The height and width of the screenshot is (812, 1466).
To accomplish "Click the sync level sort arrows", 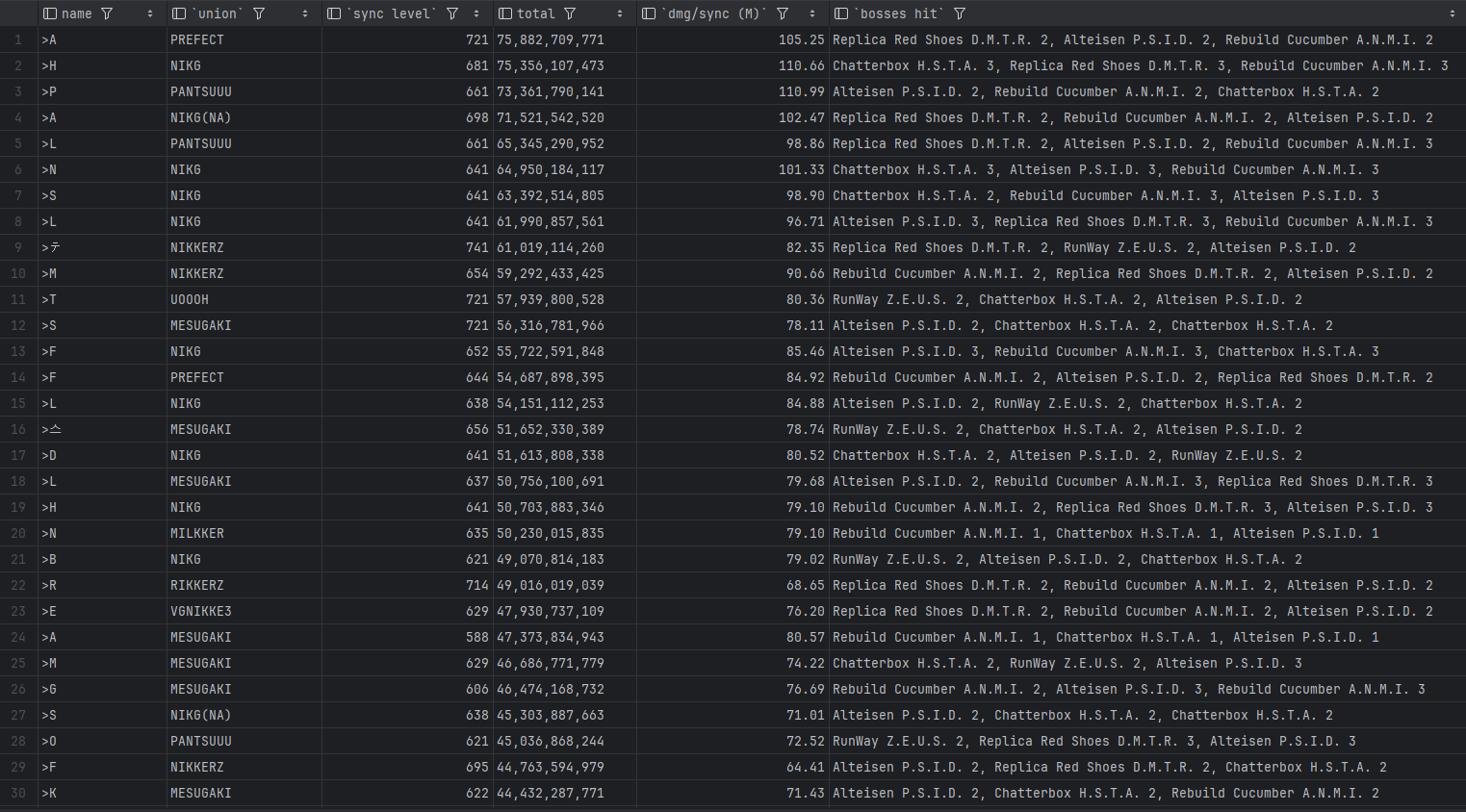I will coord(476,13).
